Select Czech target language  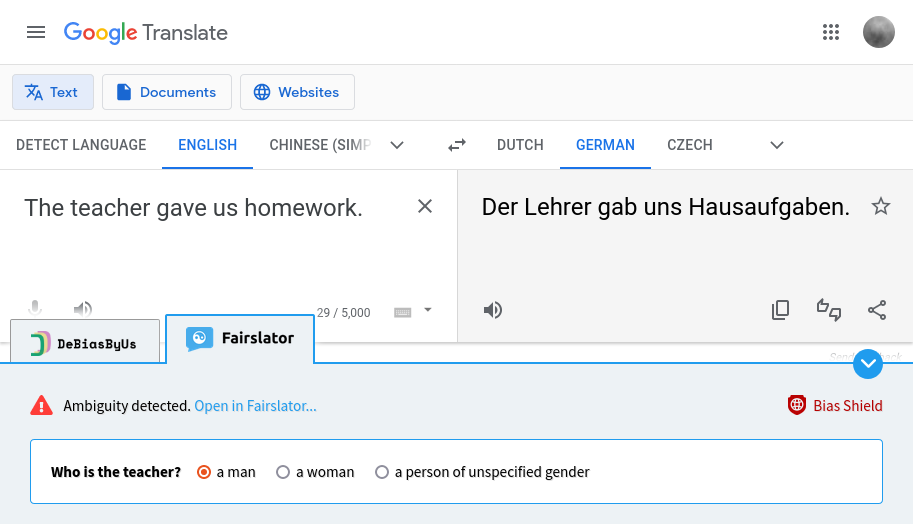point(689,145)
